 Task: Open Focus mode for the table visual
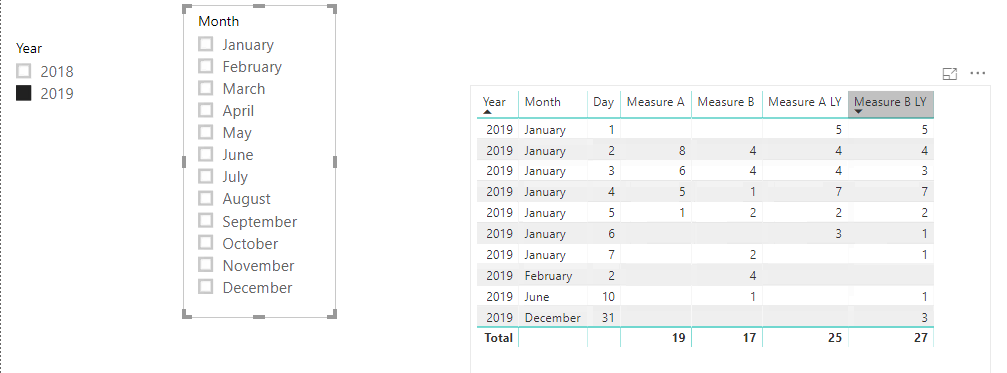pyautogui.click(x=950, y=74)
